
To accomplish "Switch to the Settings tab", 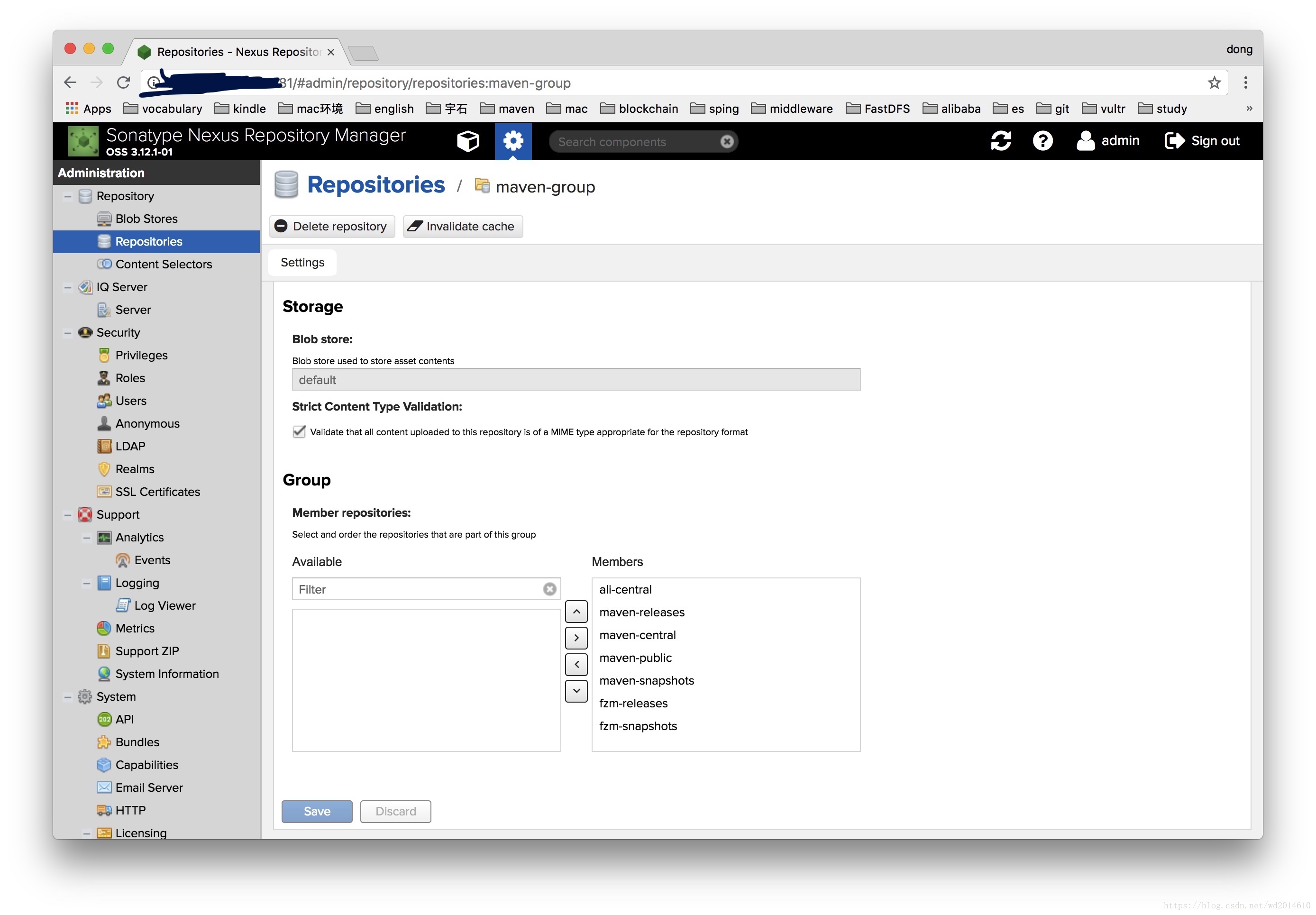I will 302,262.
